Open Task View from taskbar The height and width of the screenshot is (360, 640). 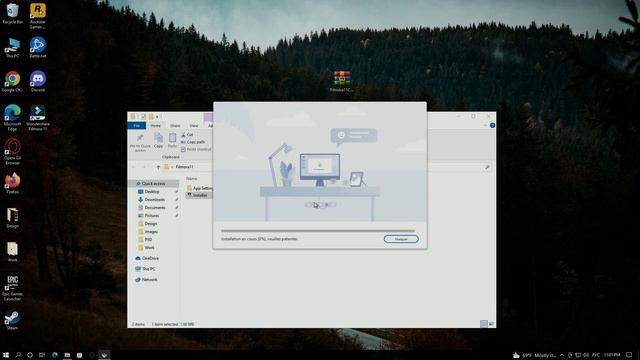[42, 355]
